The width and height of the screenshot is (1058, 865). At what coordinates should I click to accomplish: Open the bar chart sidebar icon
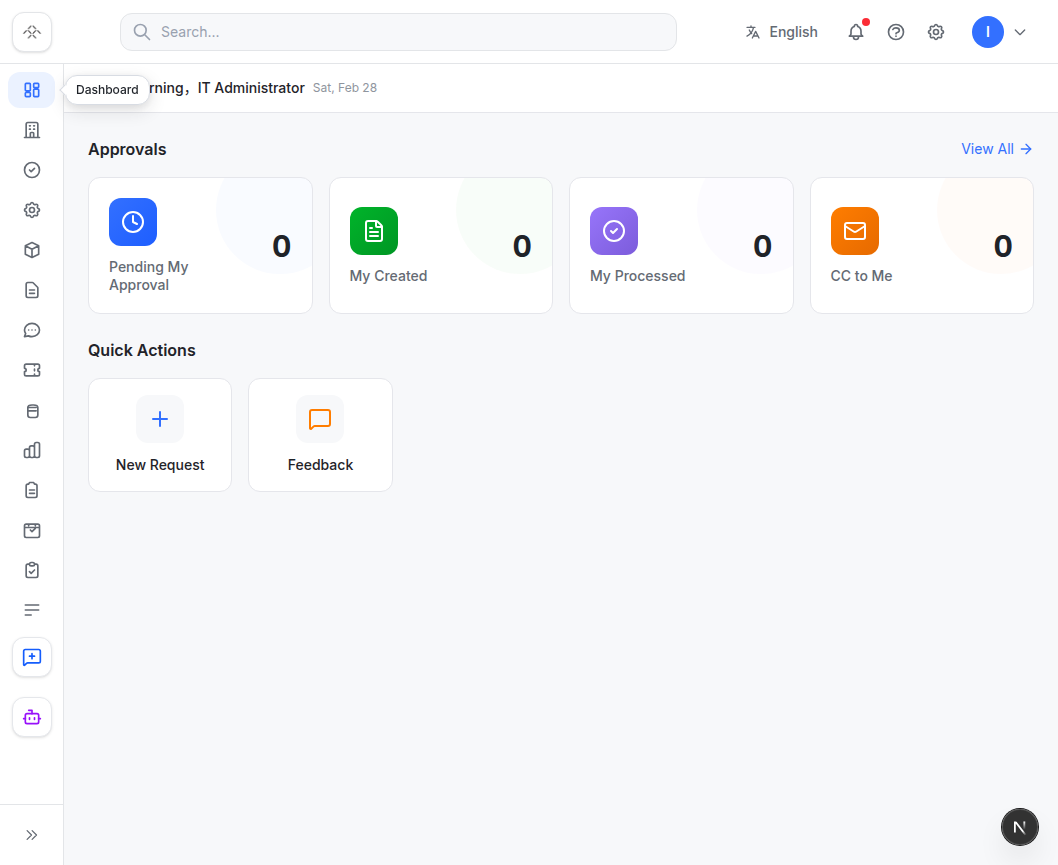point(32,450)
